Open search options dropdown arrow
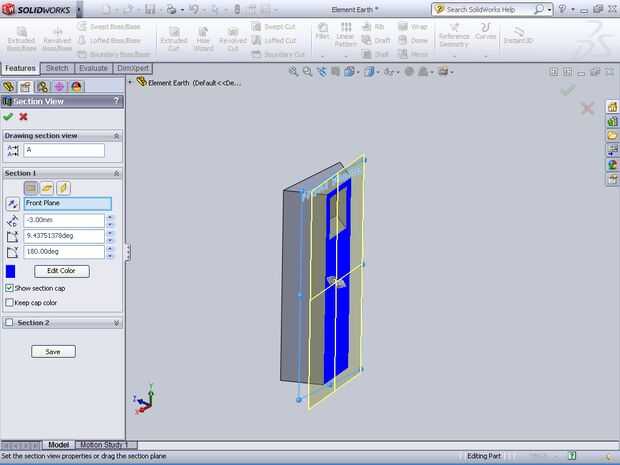 coord(549,10)
